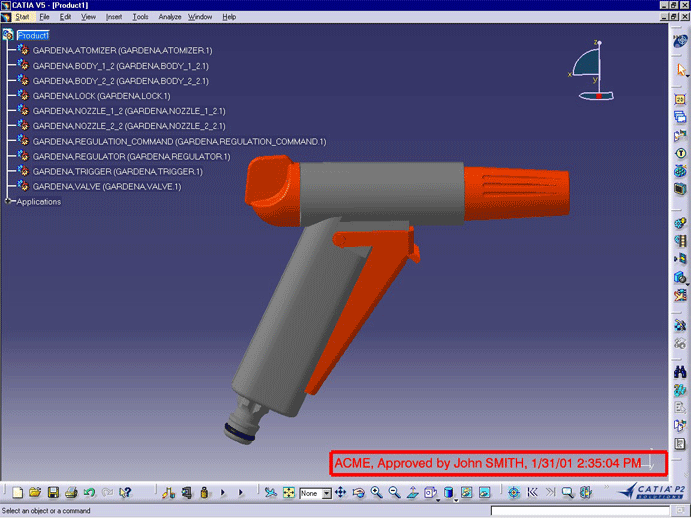Click the Undo arrow icon
The width and height of the screenshot is (691, 518).
[89, 493]
